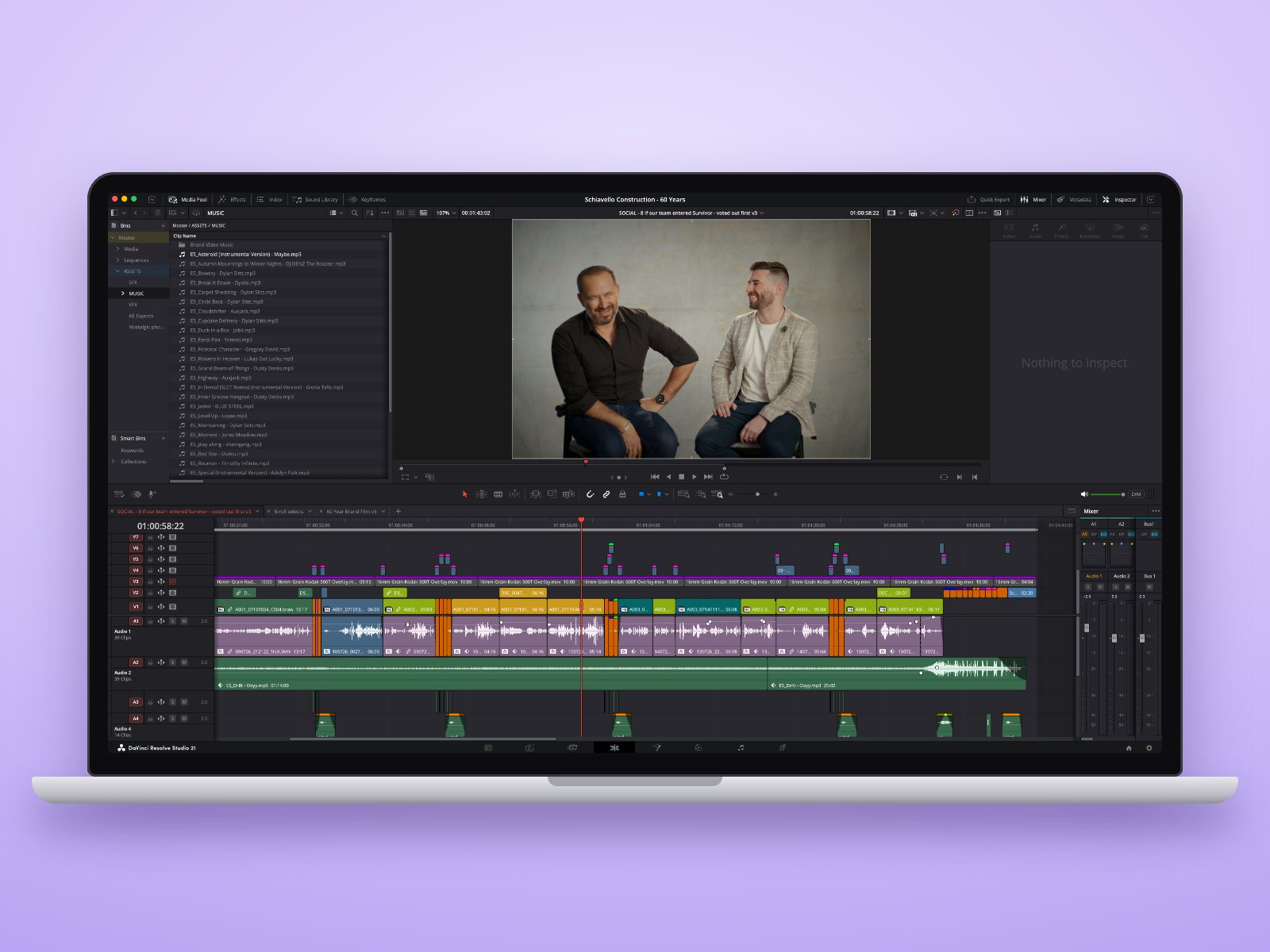Click the Replace Clip icon
1270x952 pixels.
[x=568, y=494]
